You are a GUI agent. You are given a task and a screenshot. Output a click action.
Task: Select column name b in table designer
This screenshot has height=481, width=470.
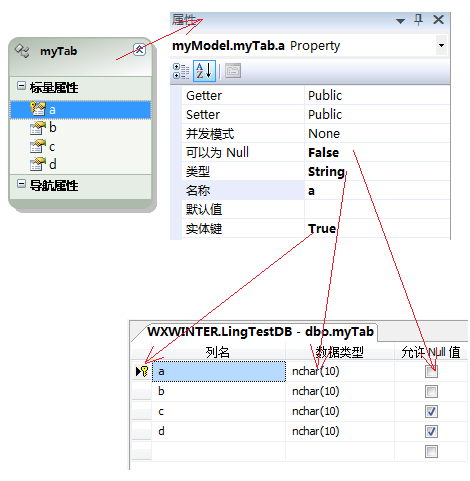(x=219, y=391)
